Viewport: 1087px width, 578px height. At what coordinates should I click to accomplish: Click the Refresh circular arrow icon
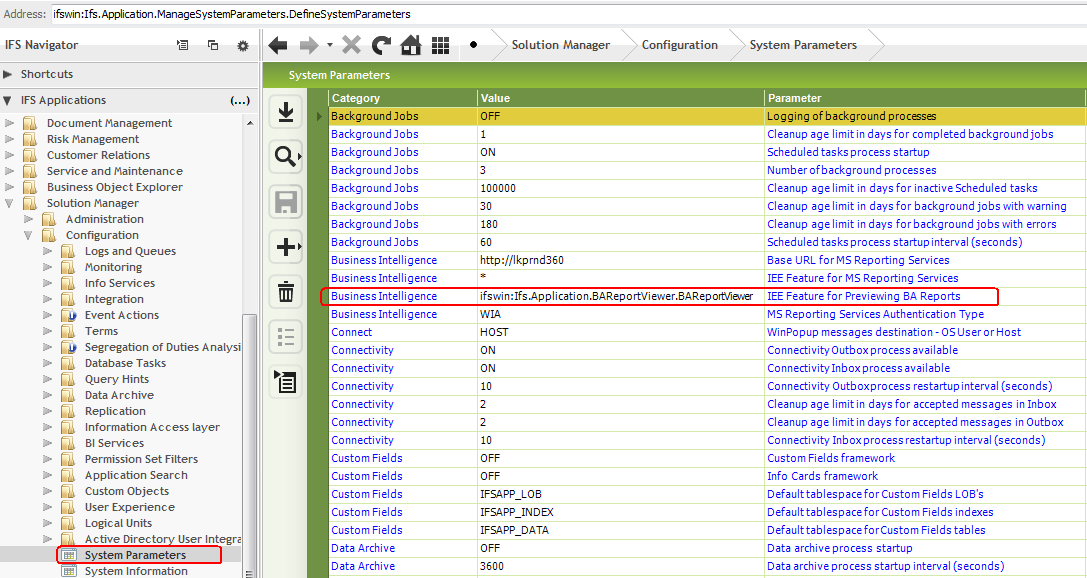pos(381,45)
